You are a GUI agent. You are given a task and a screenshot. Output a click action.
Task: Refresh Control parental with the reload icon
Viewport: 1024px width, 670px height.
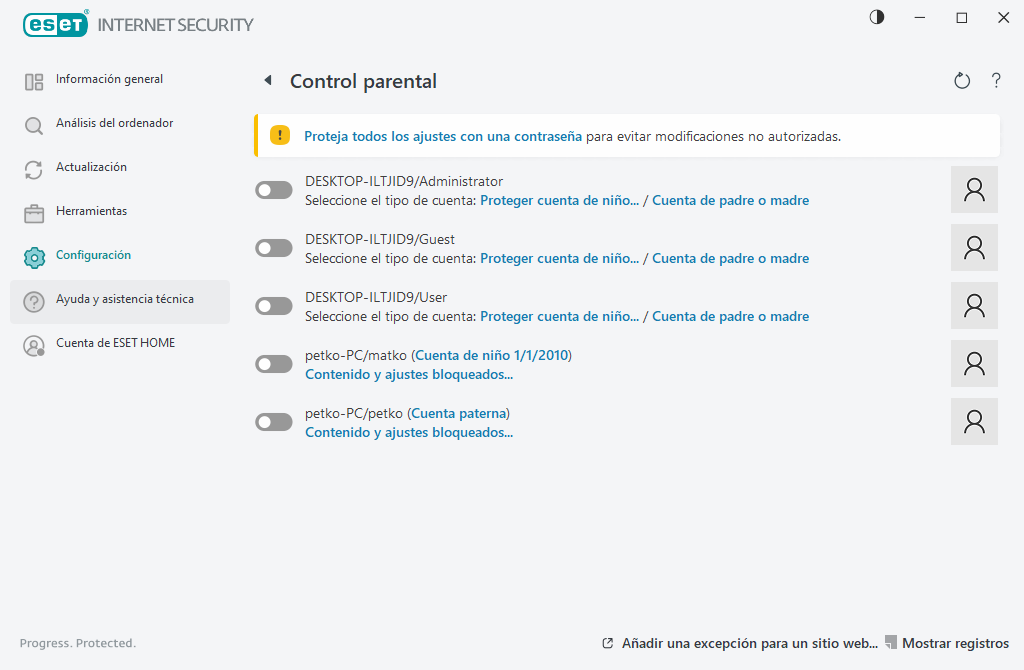961,81
